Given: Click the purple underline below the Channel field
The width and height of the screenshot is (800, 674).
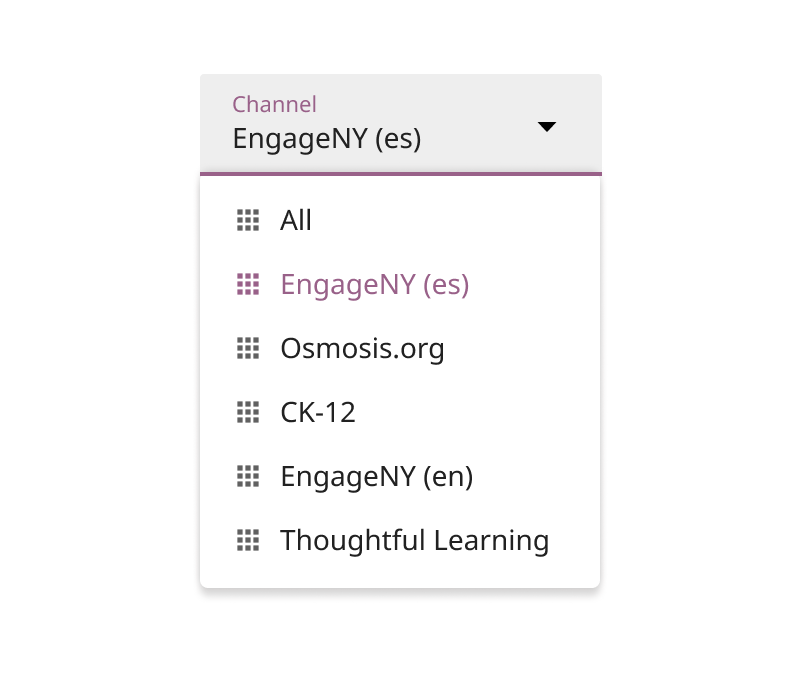Looking at the screenshot, I should point(400,173).
